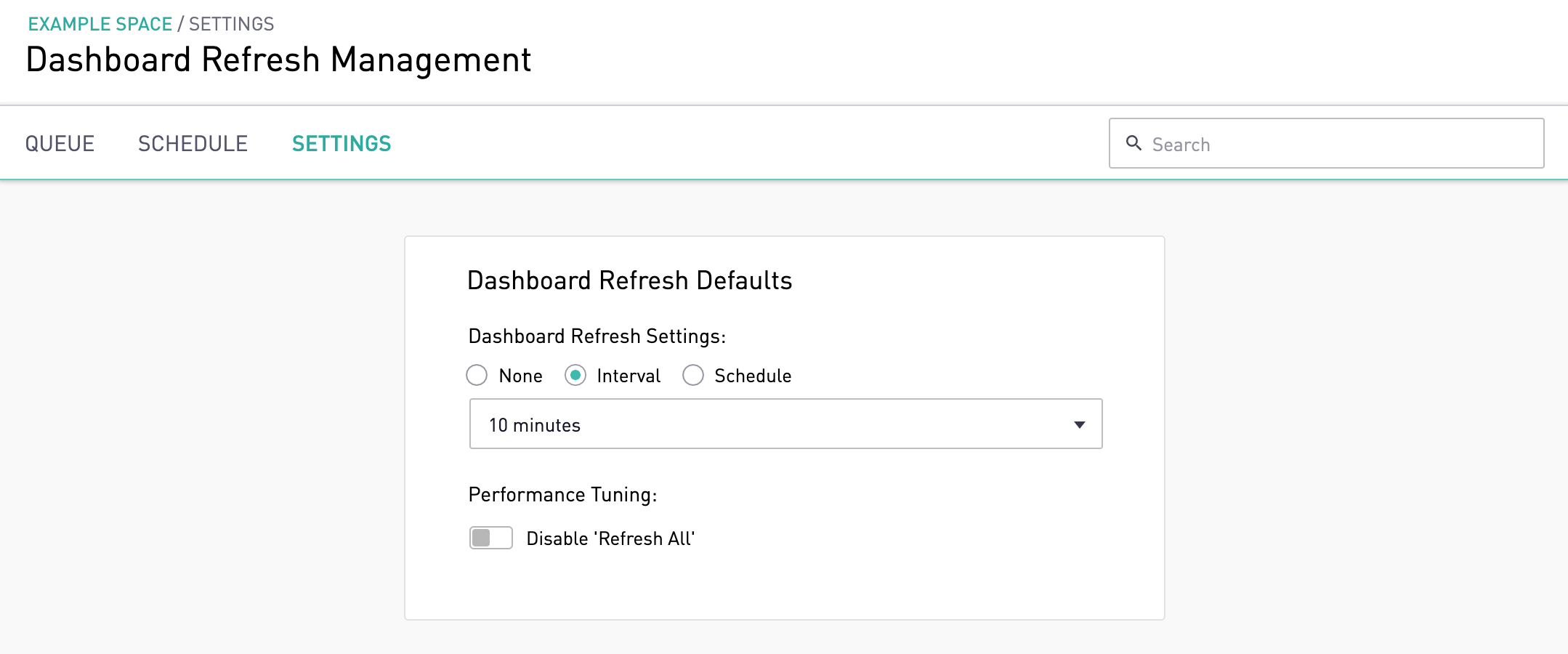The width and height of the screenshot is (1568, 654).
Task: Click the Disable 'Refresh All' label text
Action: [610, 538]
